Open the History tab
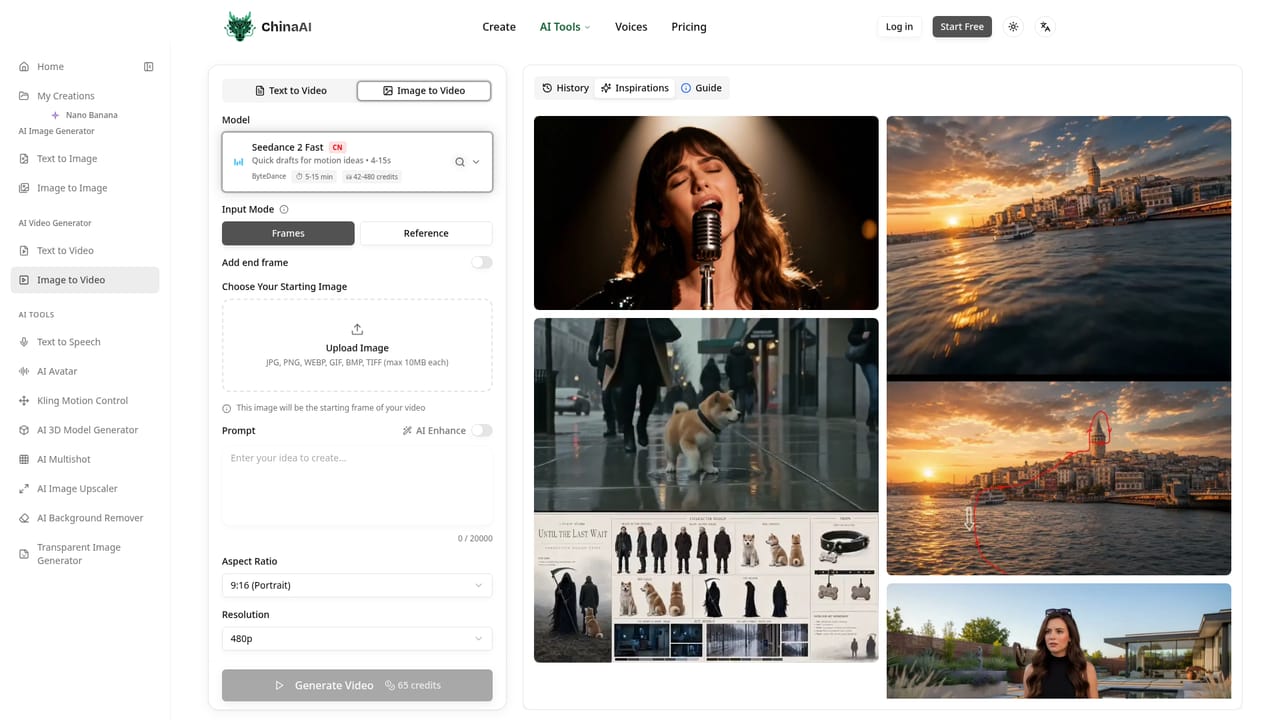The height and width of the screenshot is (720, 1280). coord(565,88)
